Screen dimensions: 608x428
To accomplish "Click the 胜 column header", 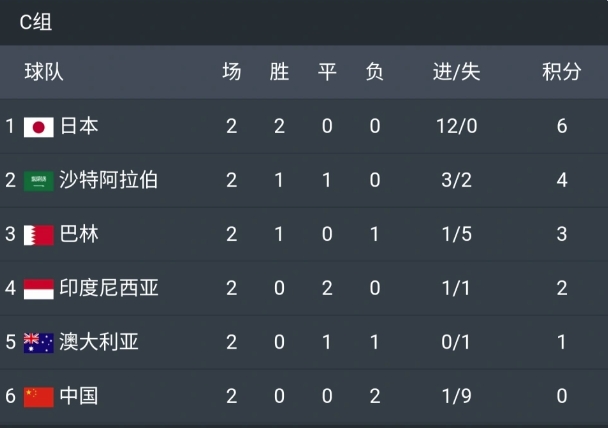I will tap(279, 72).
